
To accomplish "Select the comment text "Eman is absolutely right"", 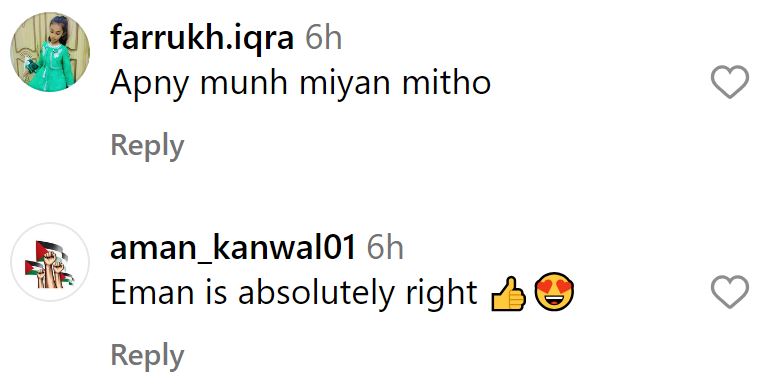I will pos(293,294).
